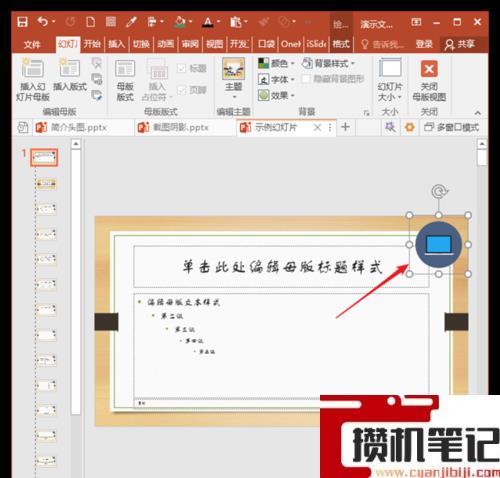Click the 第二级 bullet text
Screen dimensions: 500x478
tap(172, 316)
